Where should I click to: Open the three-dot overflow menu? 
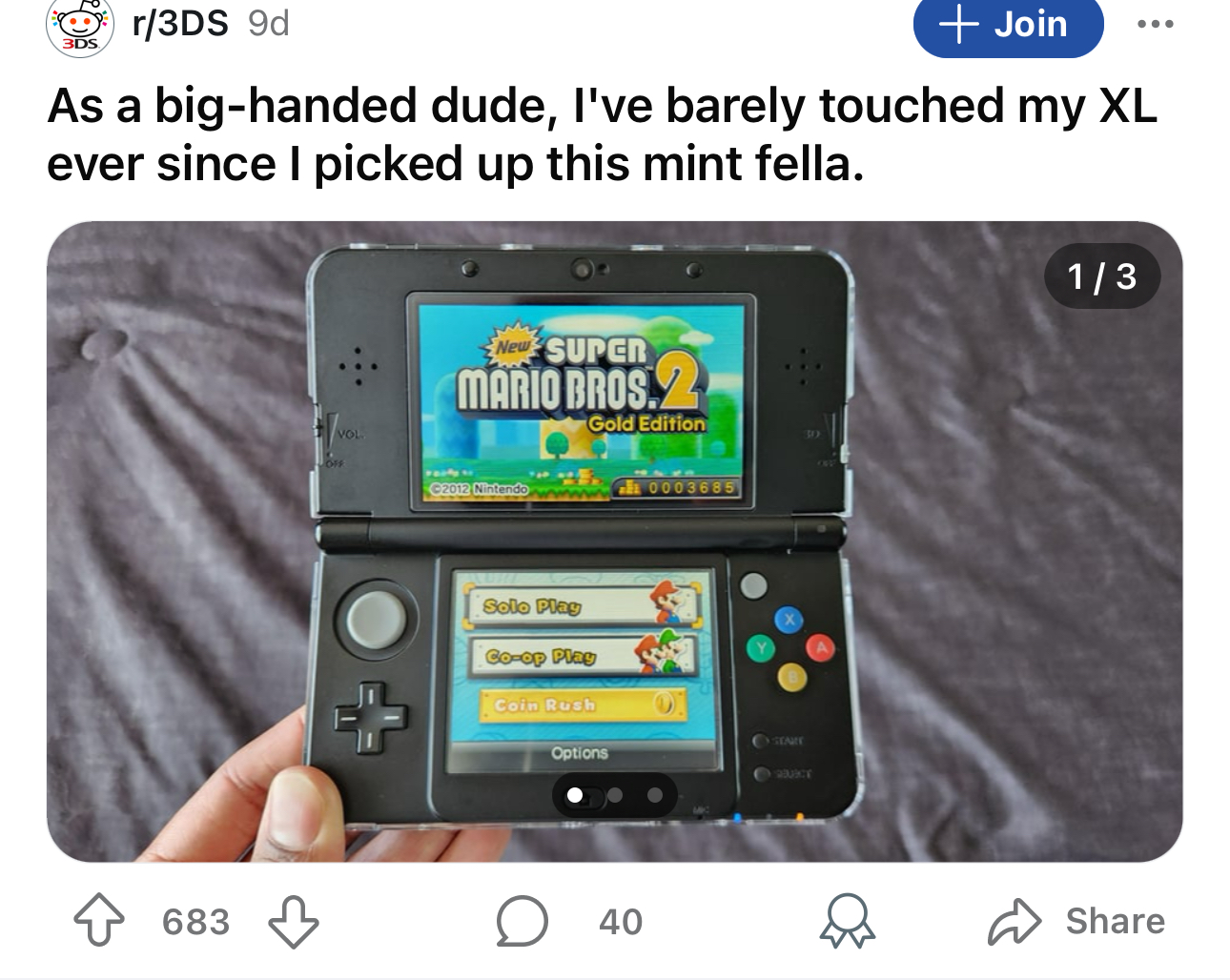[1155, 24]
